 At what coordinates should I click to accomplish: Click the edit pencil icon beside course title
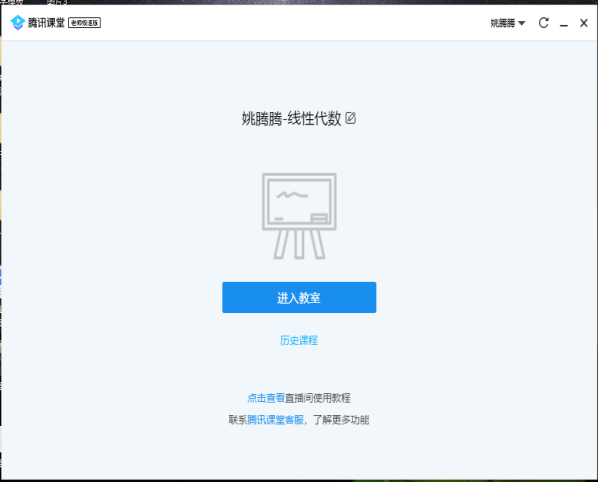[x=350, y=118]
